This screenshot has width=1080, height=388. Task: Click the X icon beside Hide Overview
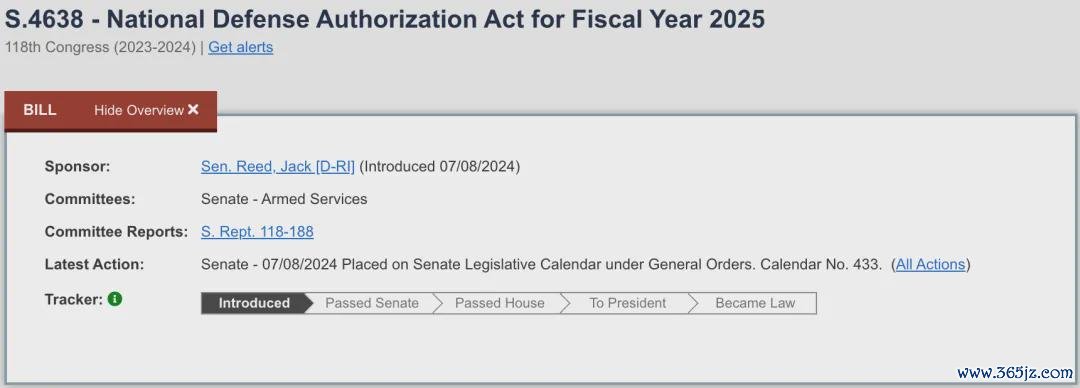(x=193, y=110)
